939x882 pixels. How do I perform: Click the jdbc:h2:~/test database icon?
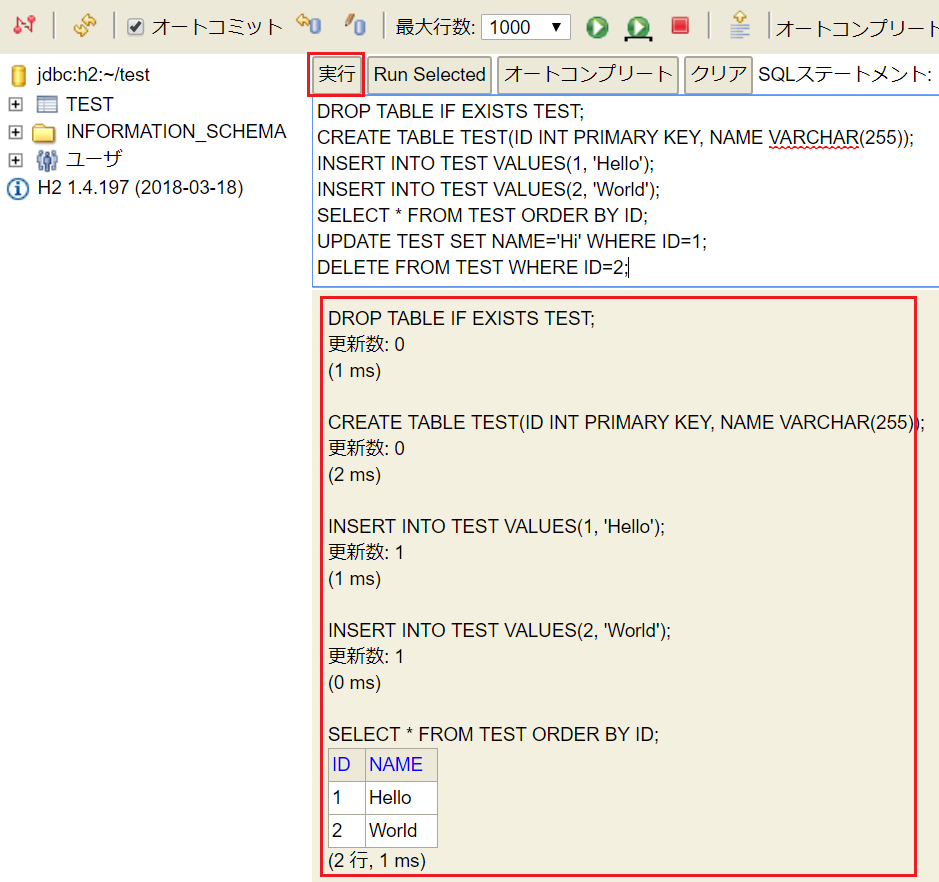click(x=19, y=75)
